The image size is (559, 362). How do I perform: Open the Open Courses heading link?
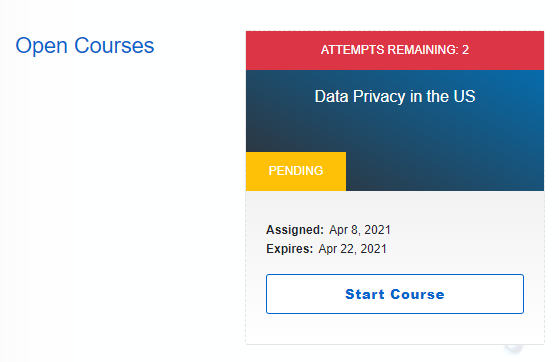coord(85,46)
